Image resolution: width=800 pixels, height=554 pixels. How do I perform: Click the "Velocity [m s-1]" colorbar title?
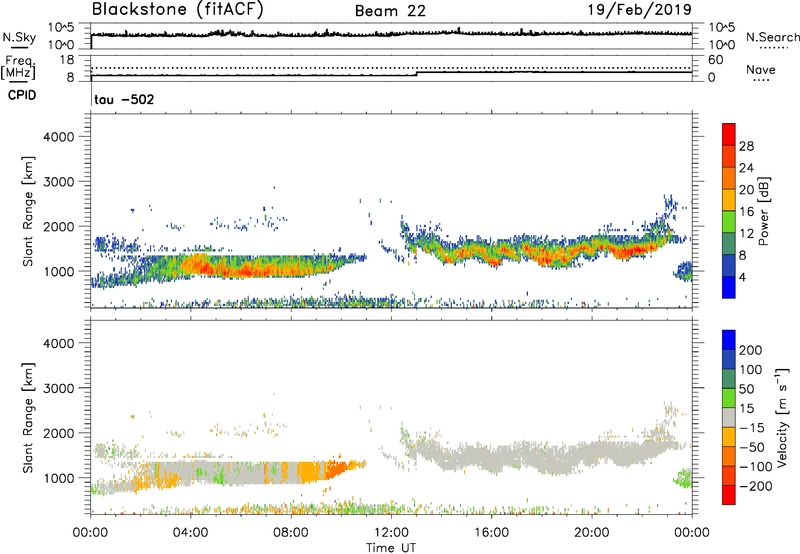click(x=783, y=417)
